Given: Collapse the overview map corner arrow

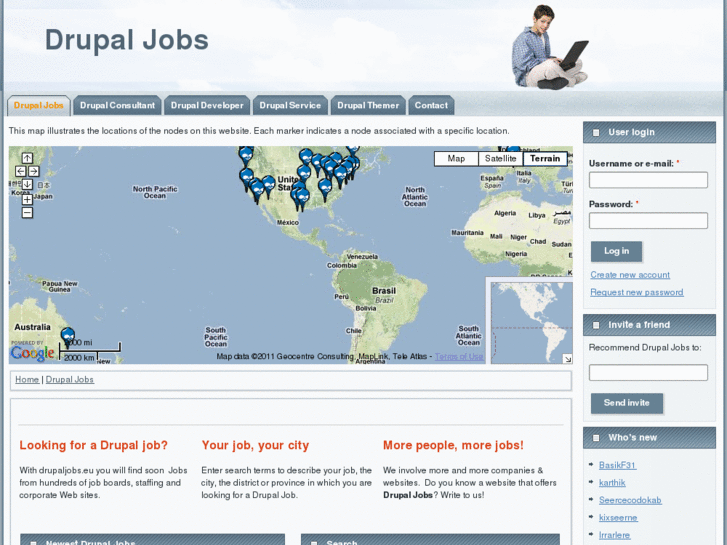Looking at the screenshot, I should point(568,359).
